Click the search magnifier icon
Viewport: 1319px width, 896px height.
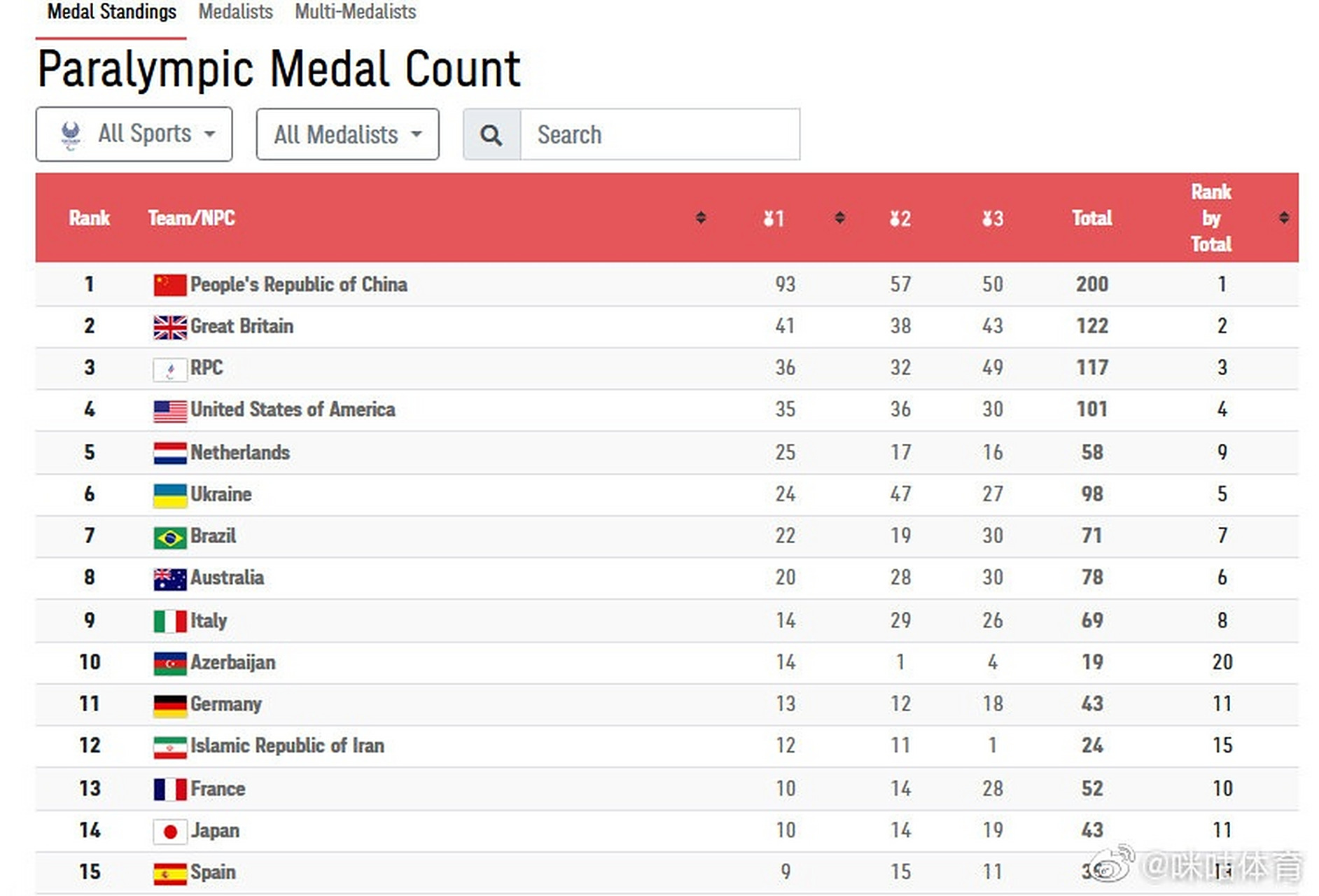(x=491, y=134)
